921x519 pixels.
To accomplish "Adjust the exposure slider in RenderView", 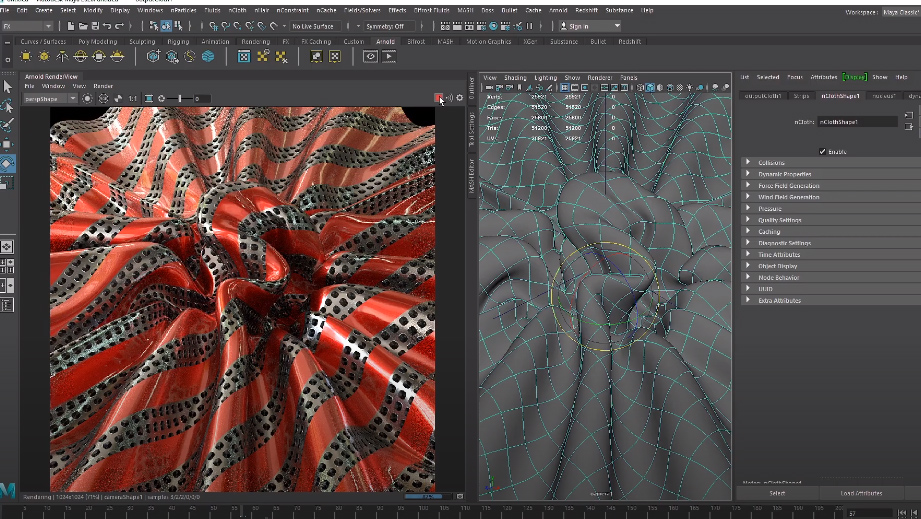I will (180, 98).
